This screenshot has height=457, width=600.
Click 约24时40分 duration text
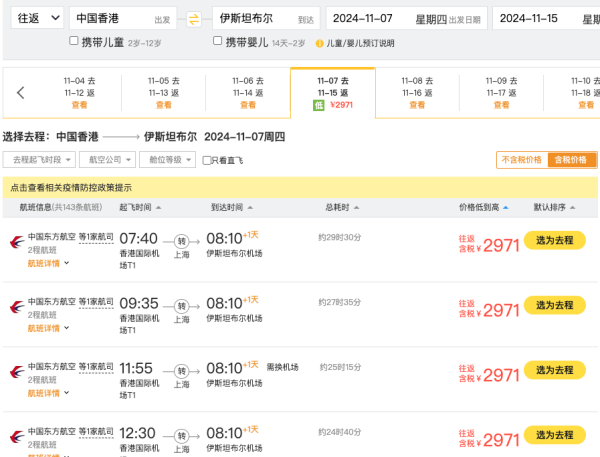[340, 432]
